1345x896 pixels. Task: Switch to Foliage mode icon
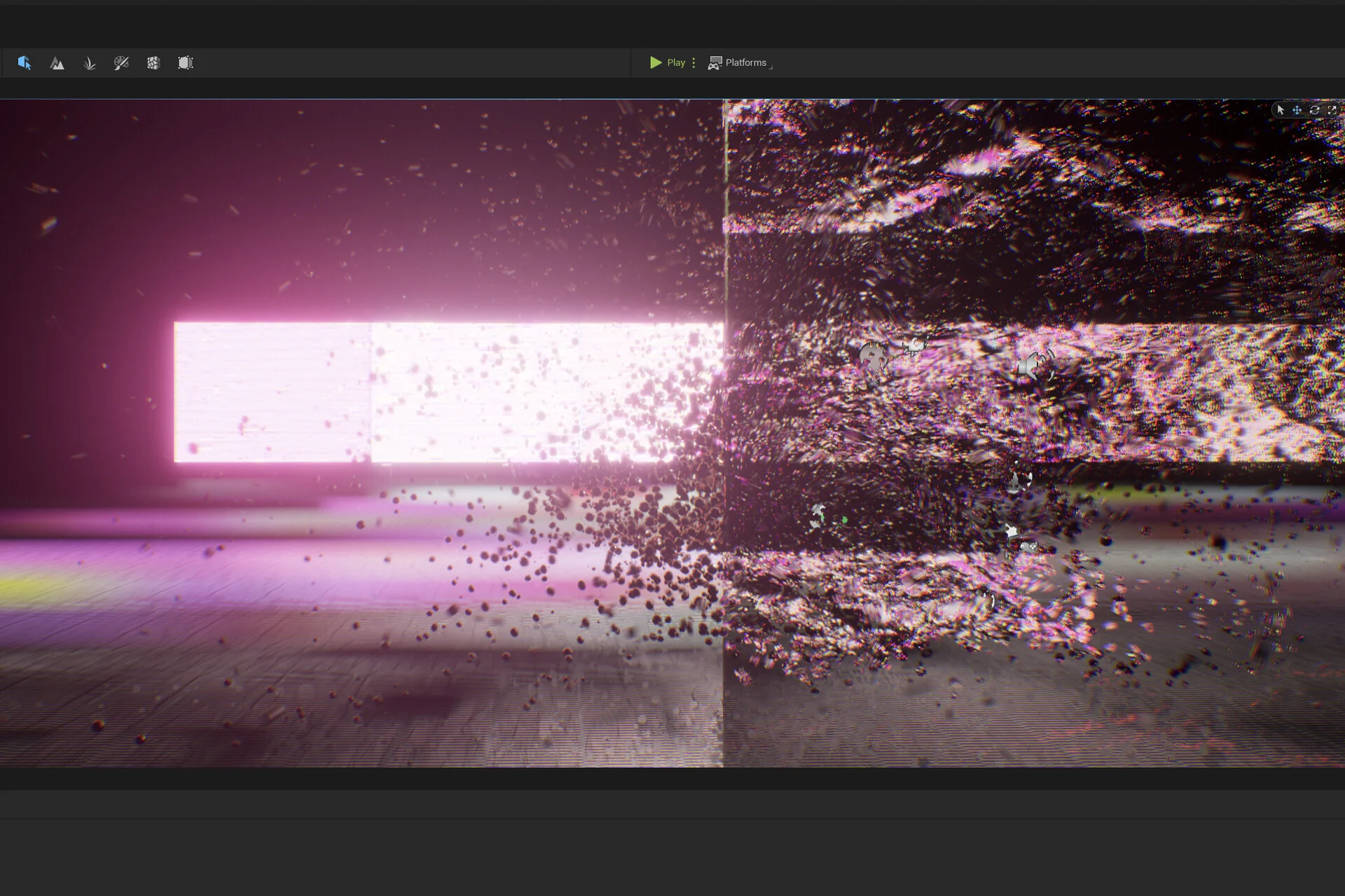click(90, 63)
